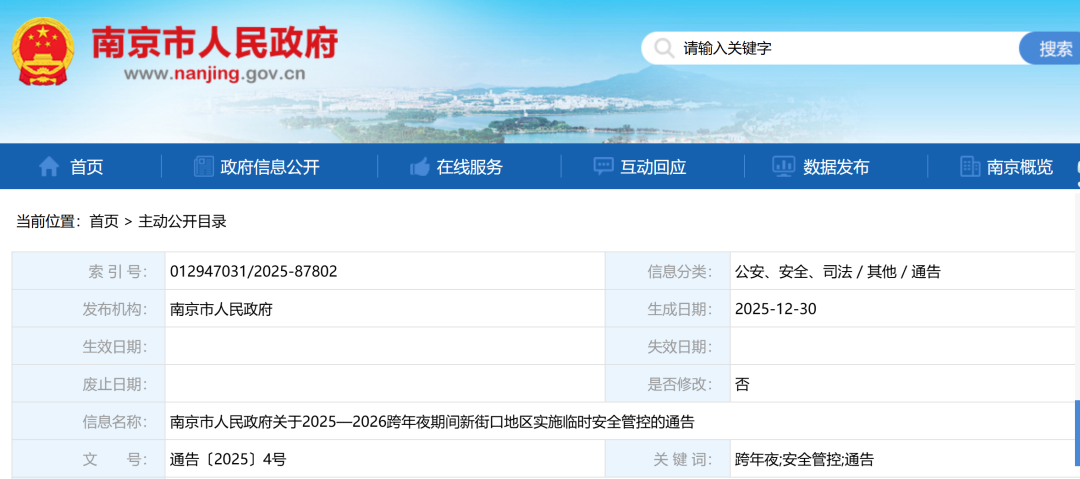Click the building icon beside 南京概览
The height and width of the screenshot is (479, 1080).
[969, 167]
